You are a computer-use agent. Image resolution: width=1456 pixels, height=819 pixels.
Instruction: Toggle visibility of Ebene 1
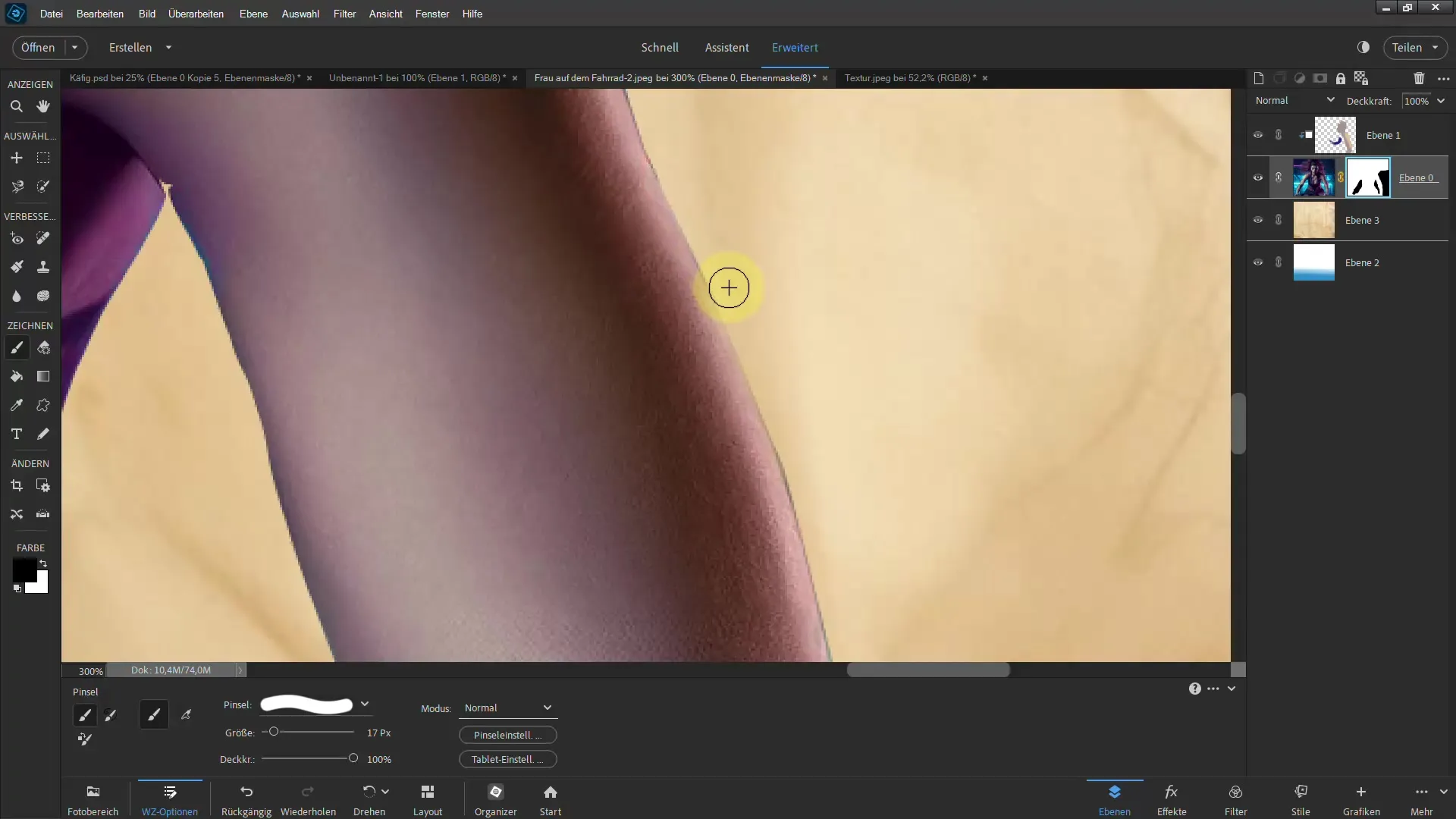(1258, 135)
